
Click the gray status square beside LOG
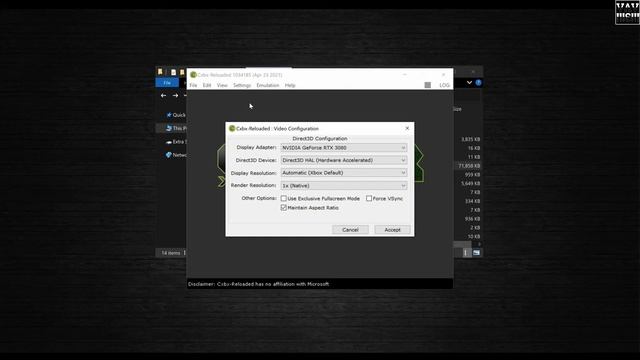tap(427, 85)
